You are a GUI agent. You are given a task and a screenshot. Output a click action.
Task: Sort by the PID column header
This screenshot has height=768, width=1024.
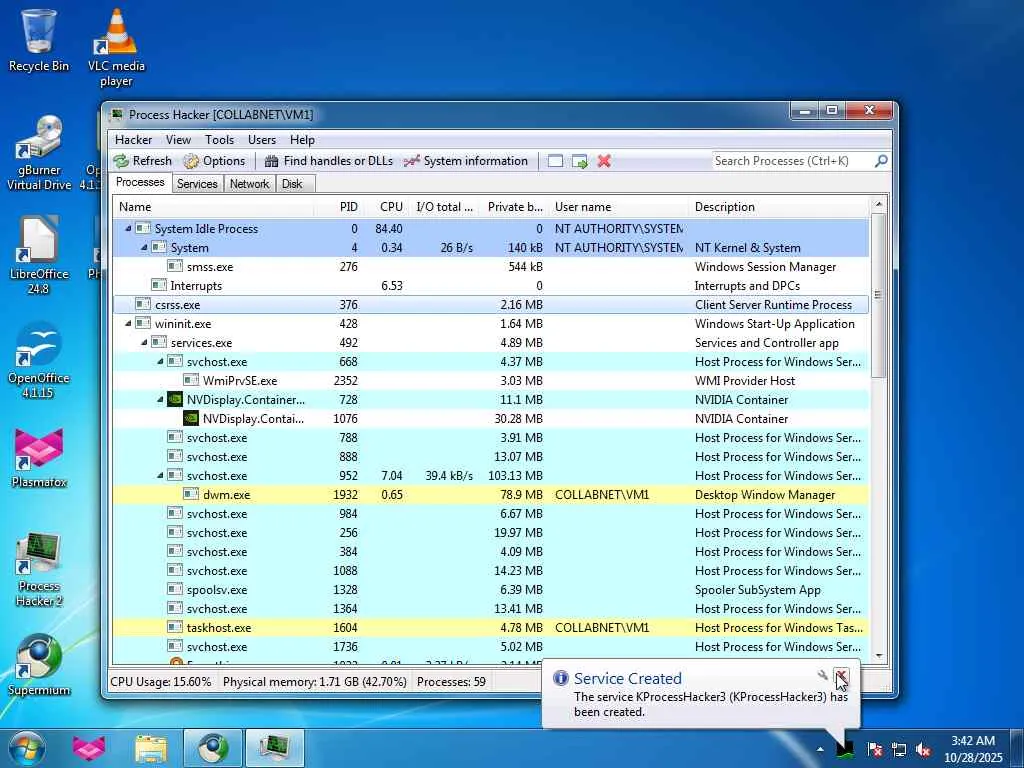click(x=340, y=207)
